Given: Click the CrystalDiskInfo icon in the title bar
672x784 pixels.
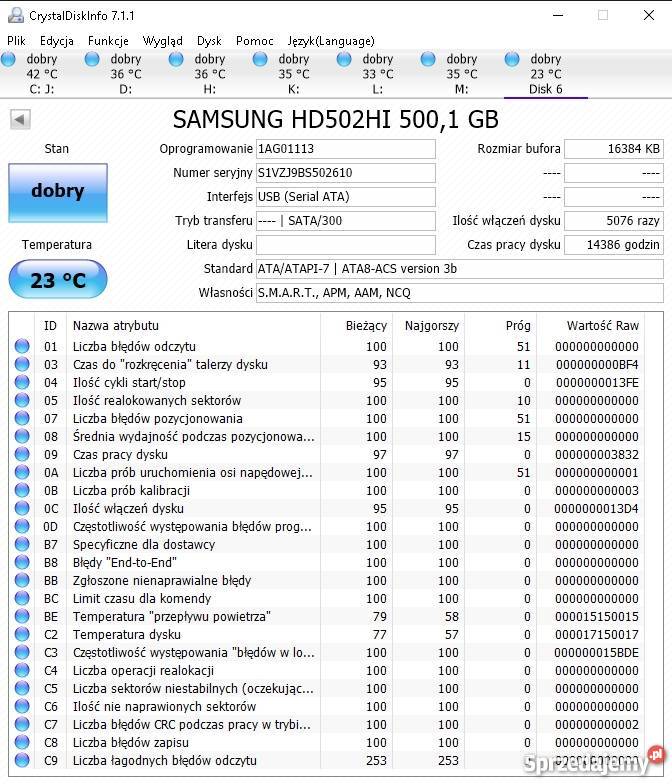Looking at the screenshot, I should pos(16,15).
